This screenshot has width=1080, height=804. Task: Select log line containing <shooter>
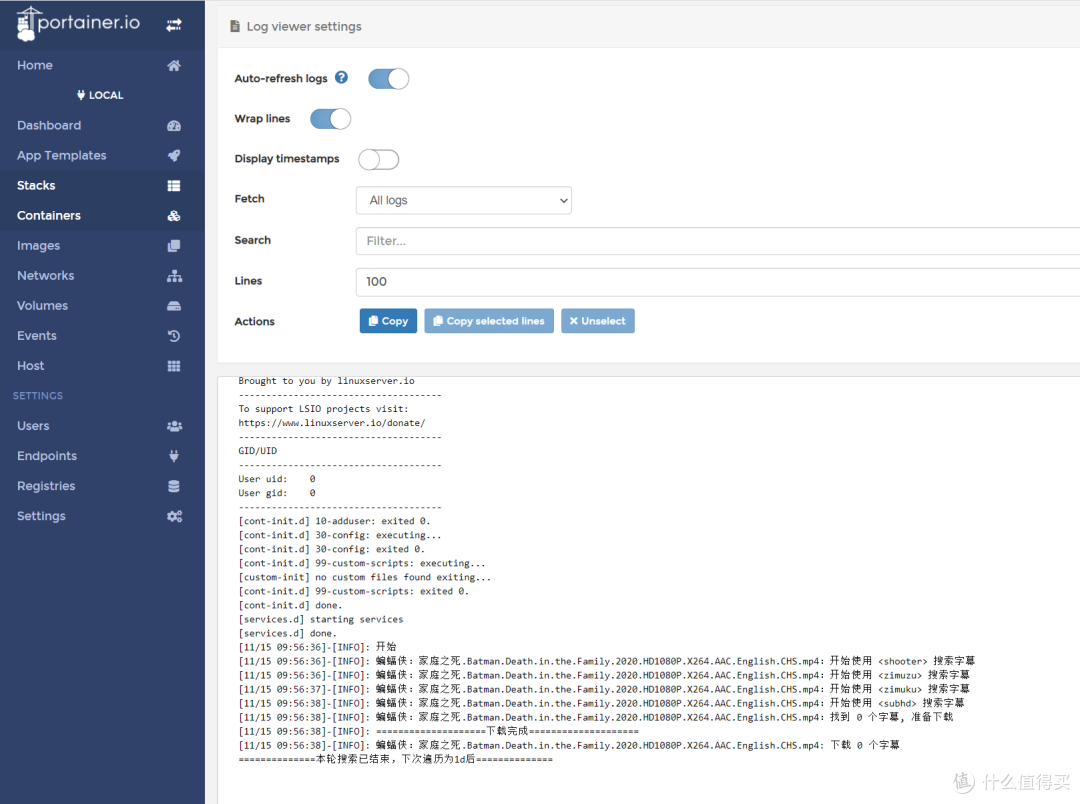coord(607,661)
